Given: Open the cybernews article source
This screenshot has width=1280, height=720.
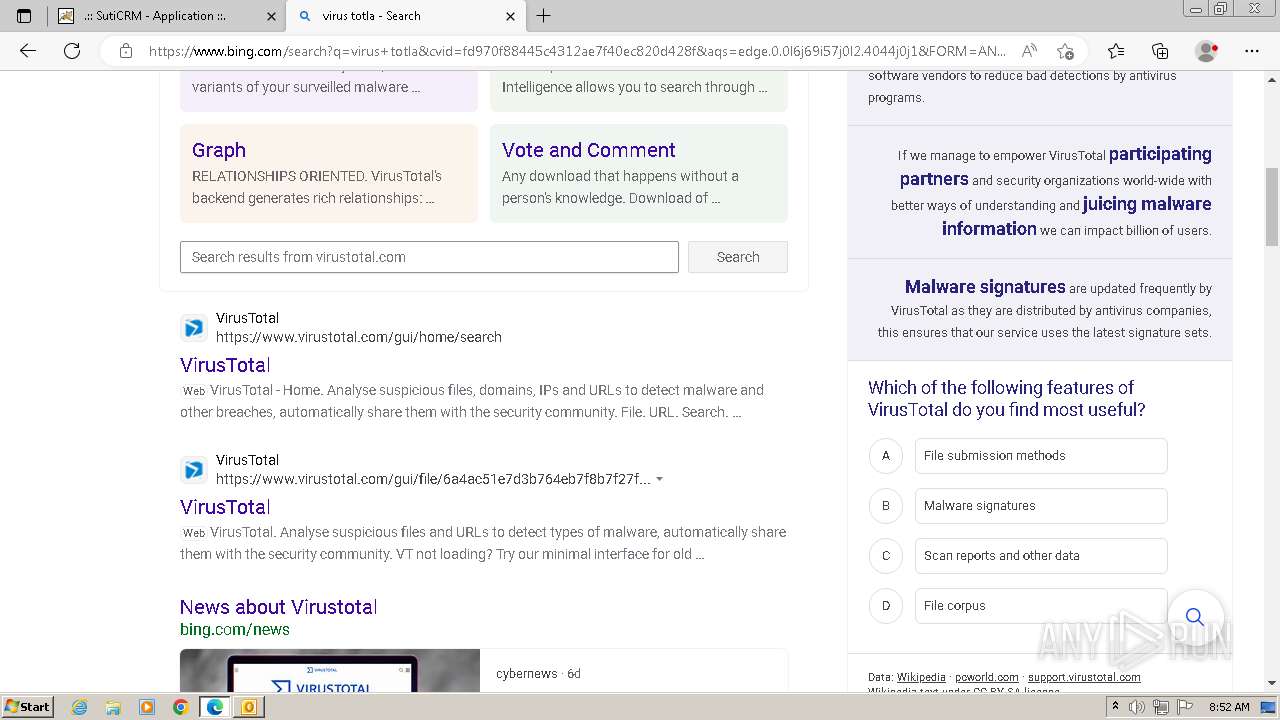Looking at the screenshot, I should coord(526,673).
